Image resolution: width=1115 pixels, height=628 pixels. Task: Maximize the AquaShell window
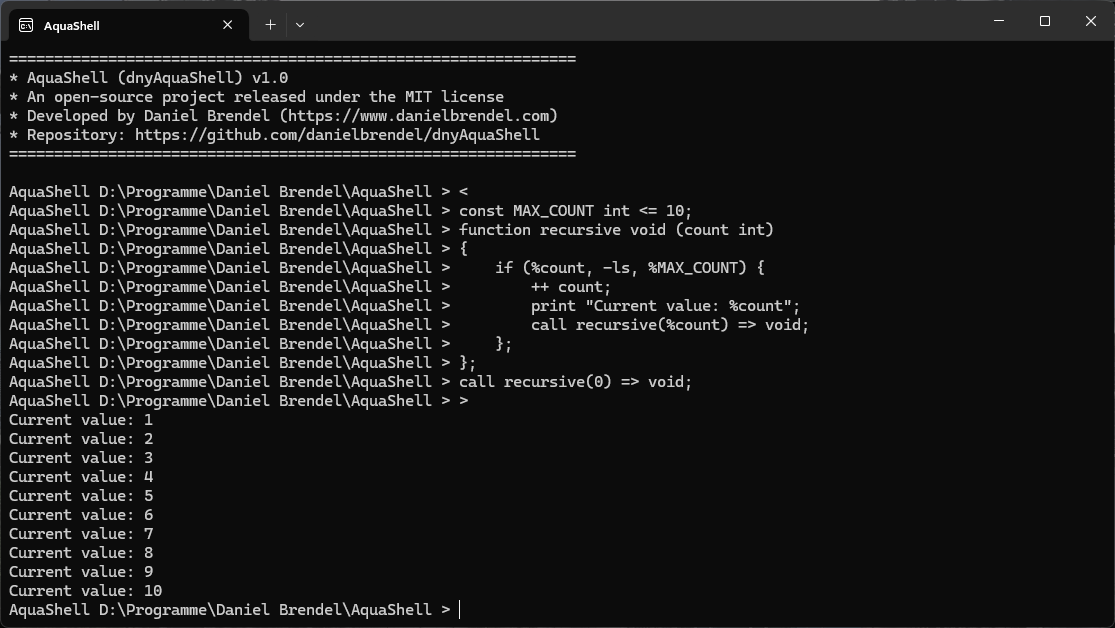click(x=1045, y=21)
